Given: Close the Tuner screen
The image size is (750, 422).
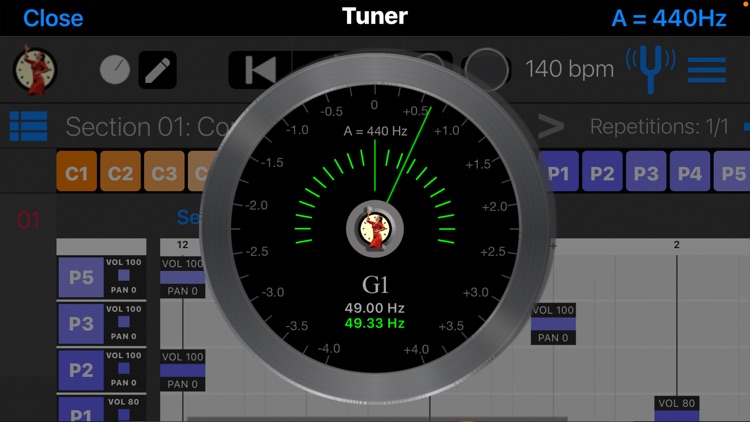Looking at the screenshot, I should click(x=53, y=18).
